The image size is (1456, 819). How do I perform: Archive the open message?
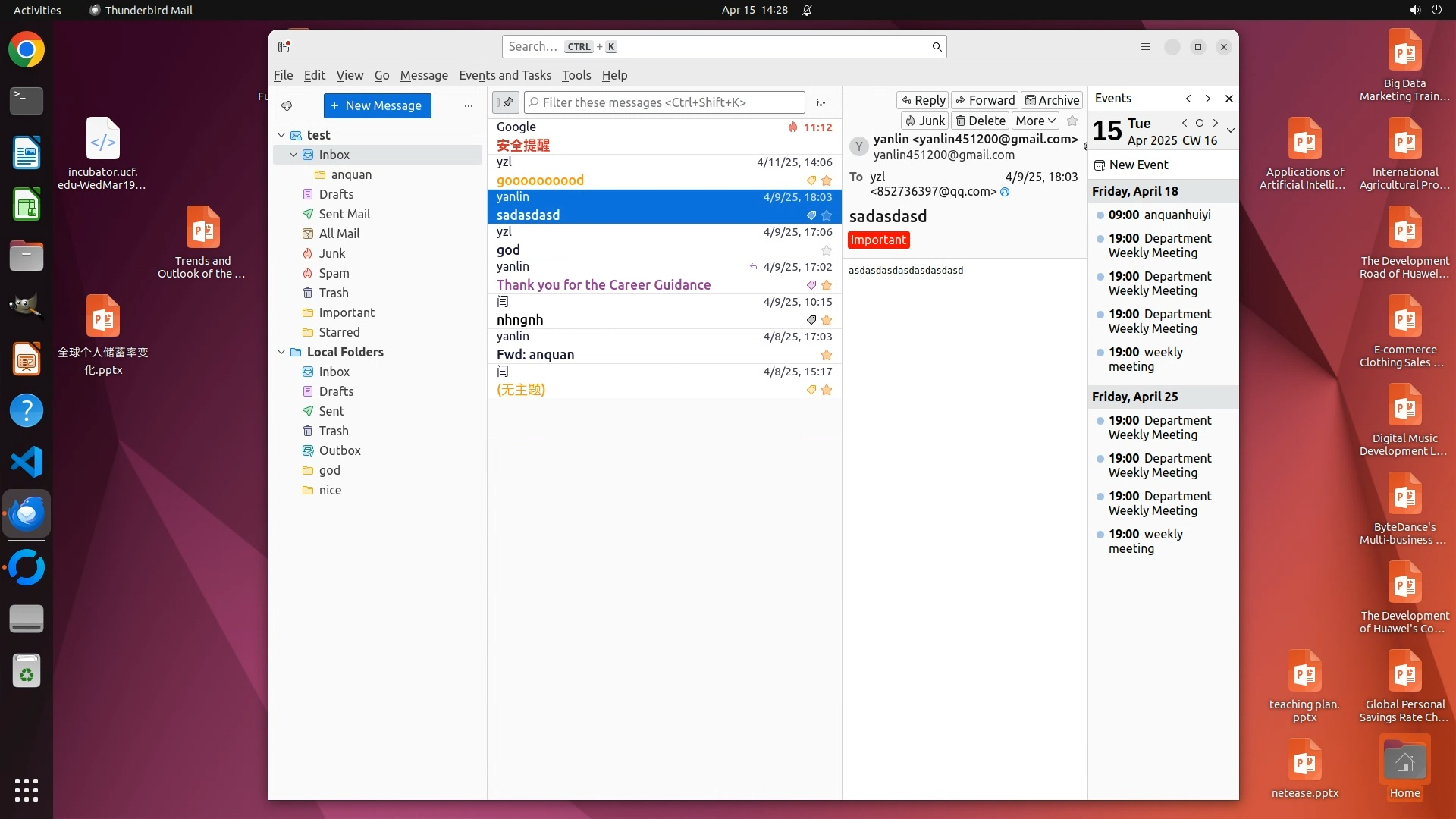click(x=1051, y=100)
